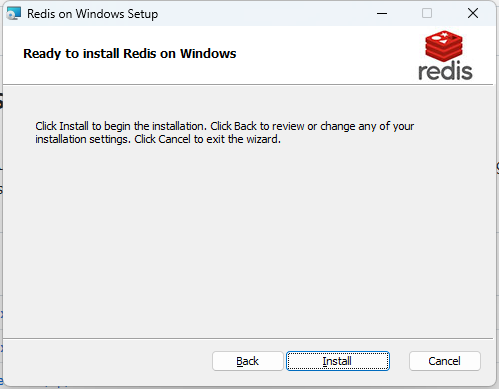Click the word 'wizard' in the instructions
This screenshot has height=389, width=499.
(x=262, y=139)
